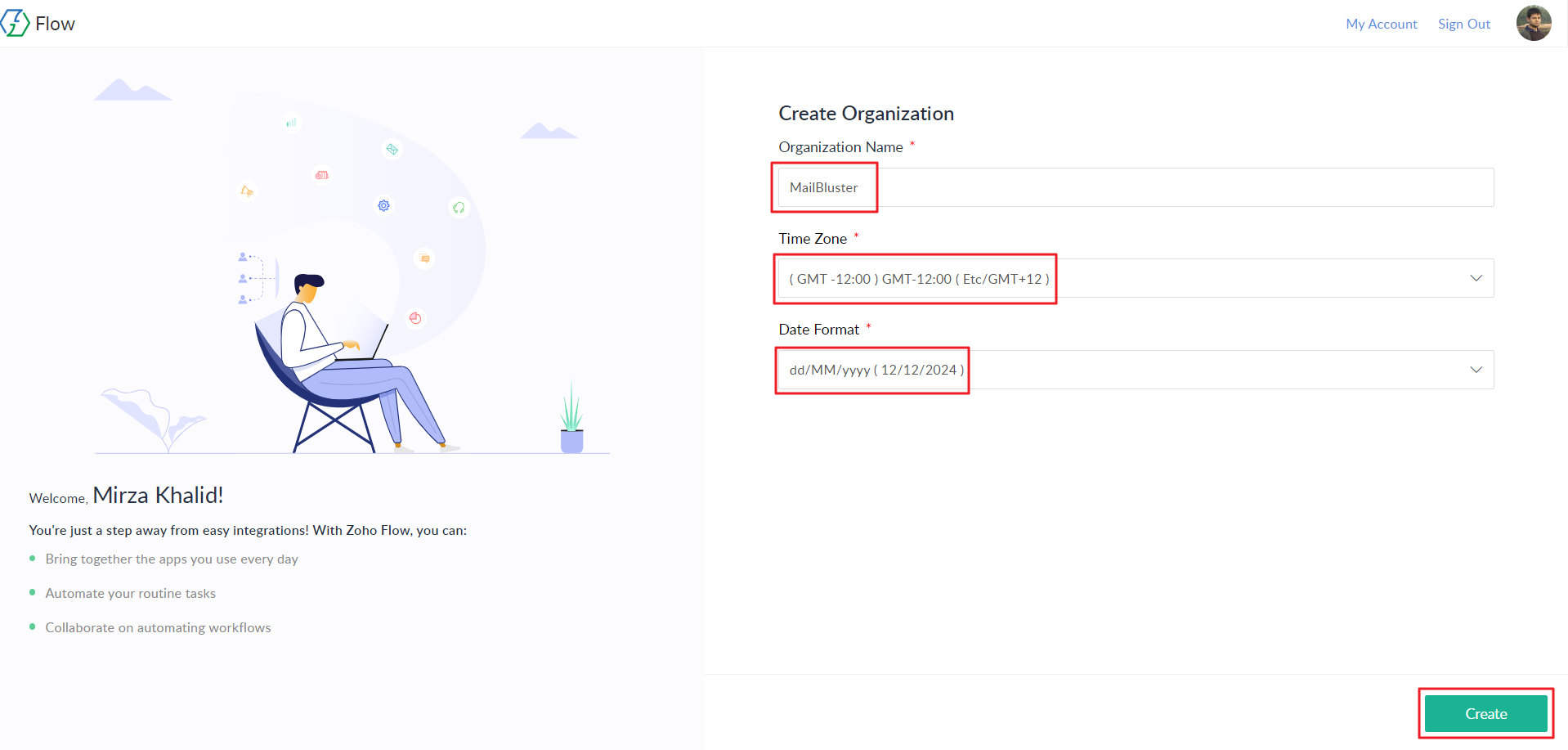Click the Zoho Flow logo icon
1568x750 pixels.
coord(16,24)
